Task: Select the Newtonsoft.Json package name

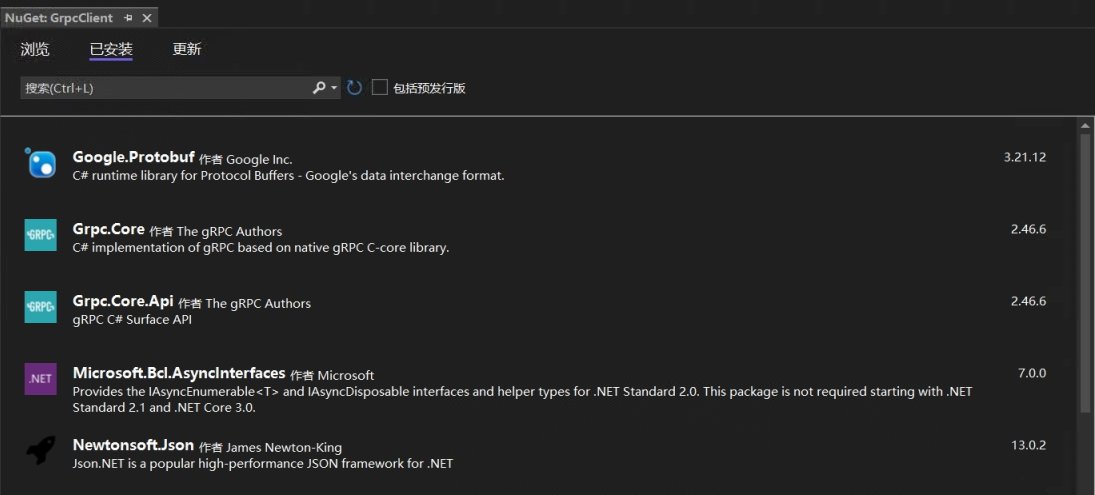Action: click(133, 445)
